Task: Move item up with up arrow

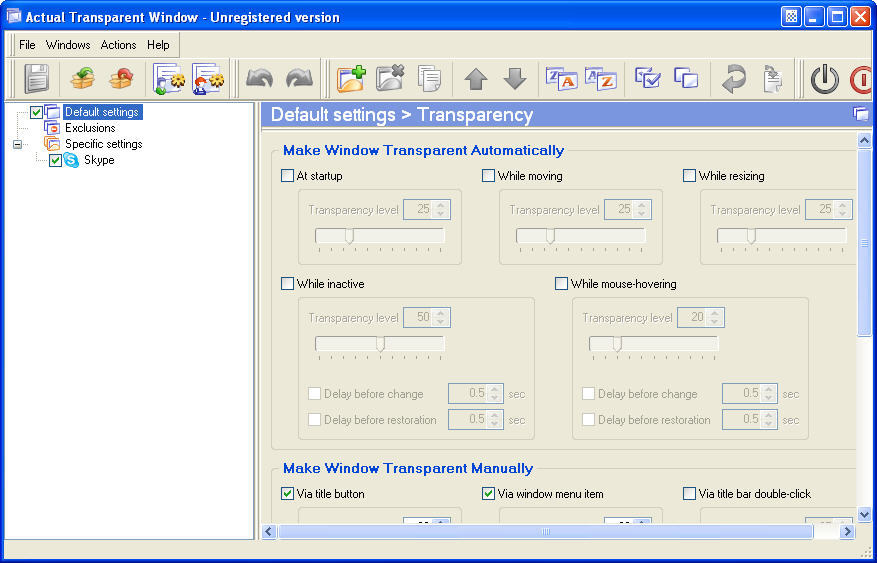Action: [x=476, y=79]
